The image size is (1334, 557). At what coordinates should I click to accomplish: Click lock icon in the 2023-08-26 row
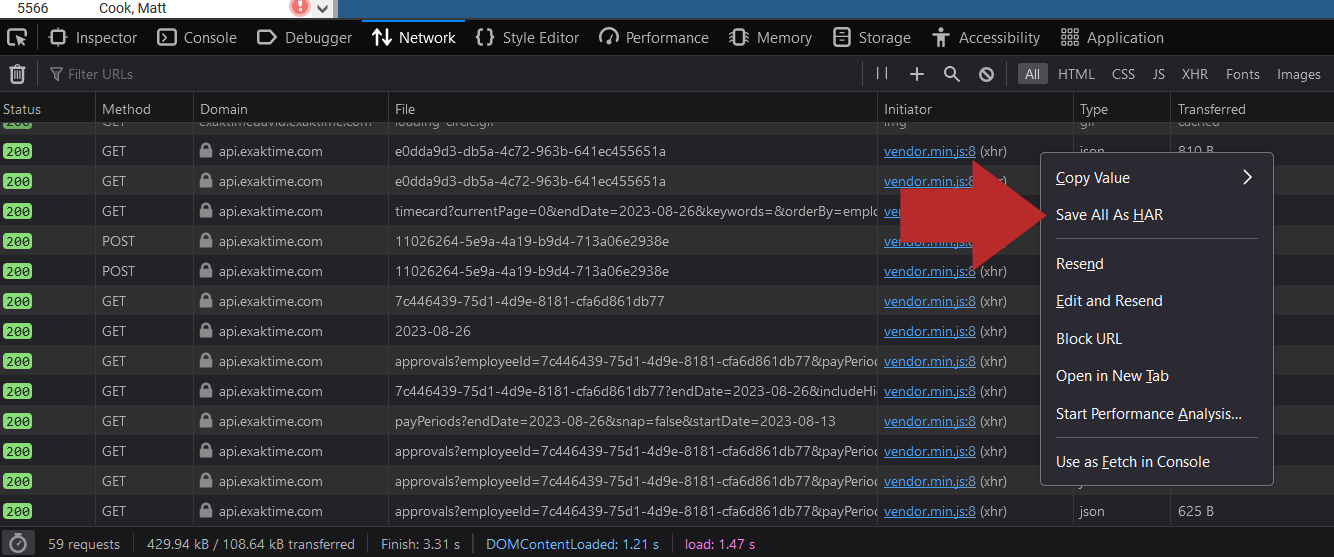point(206,331)
